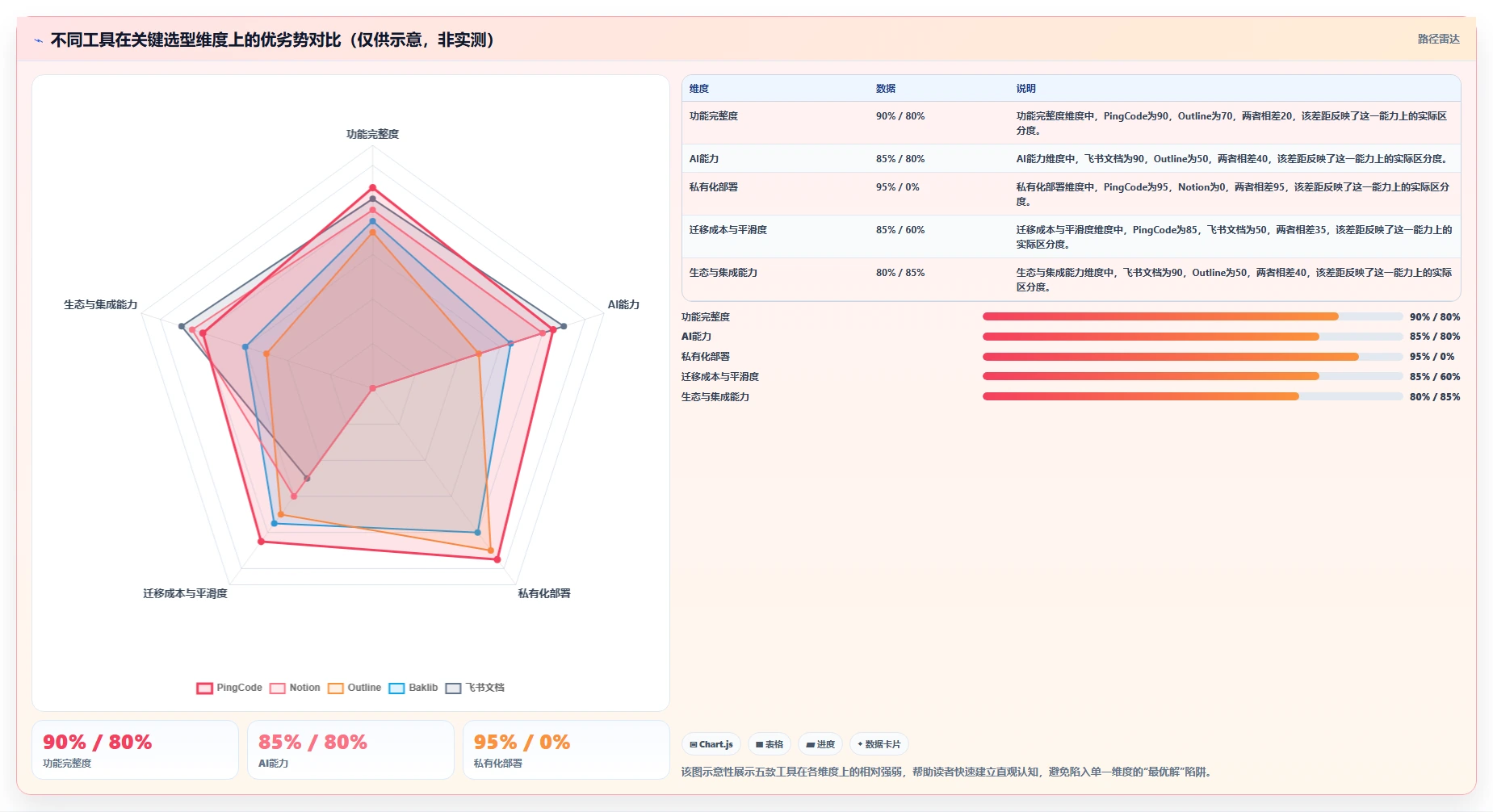Image resolution: width=1493 pixels, height=812 pixels.
Task: Select the AI能力 row name in table
Action: (704, 159)
